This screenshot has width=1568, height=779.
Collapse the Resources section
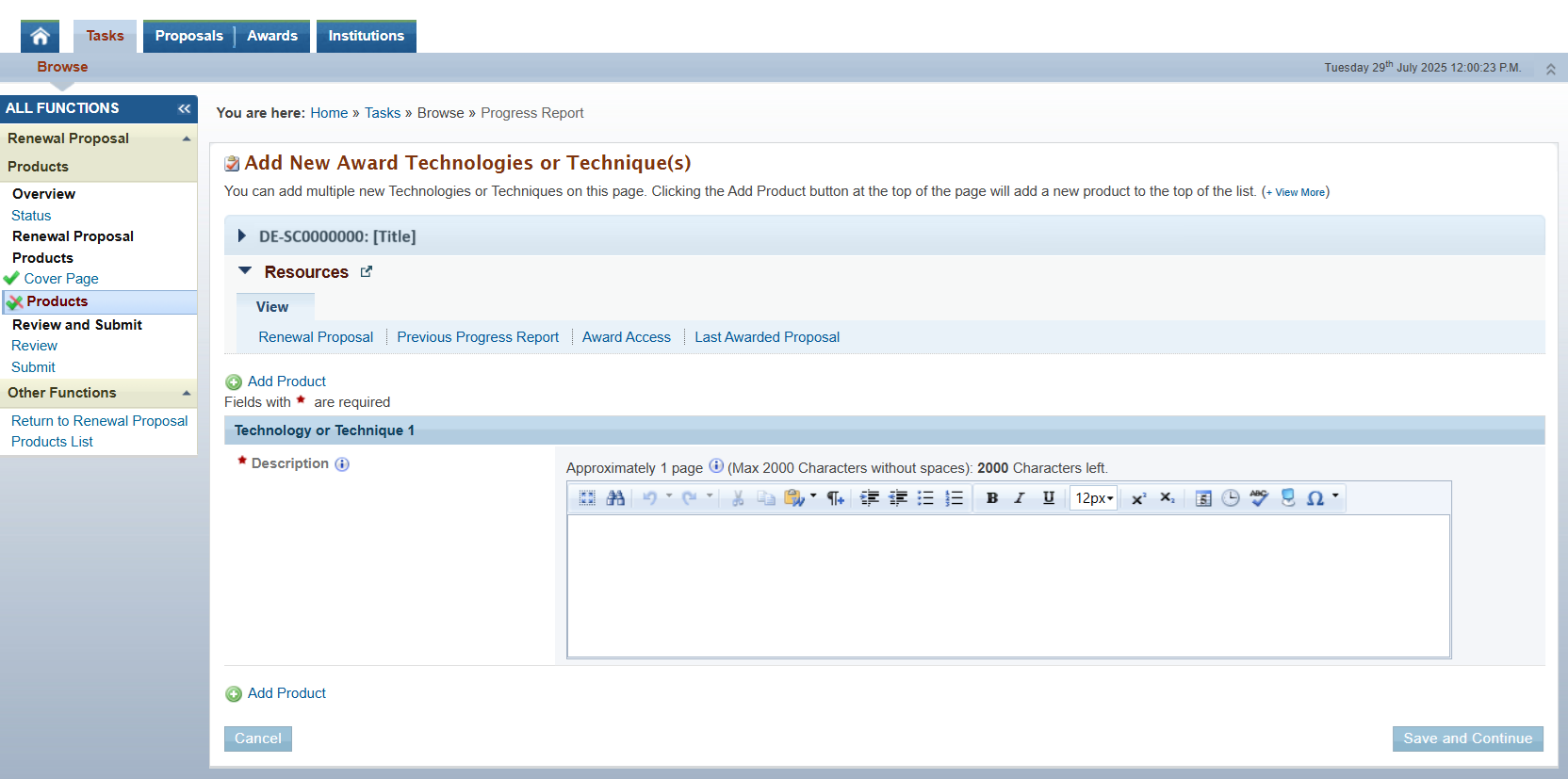[x=245, y=271]
